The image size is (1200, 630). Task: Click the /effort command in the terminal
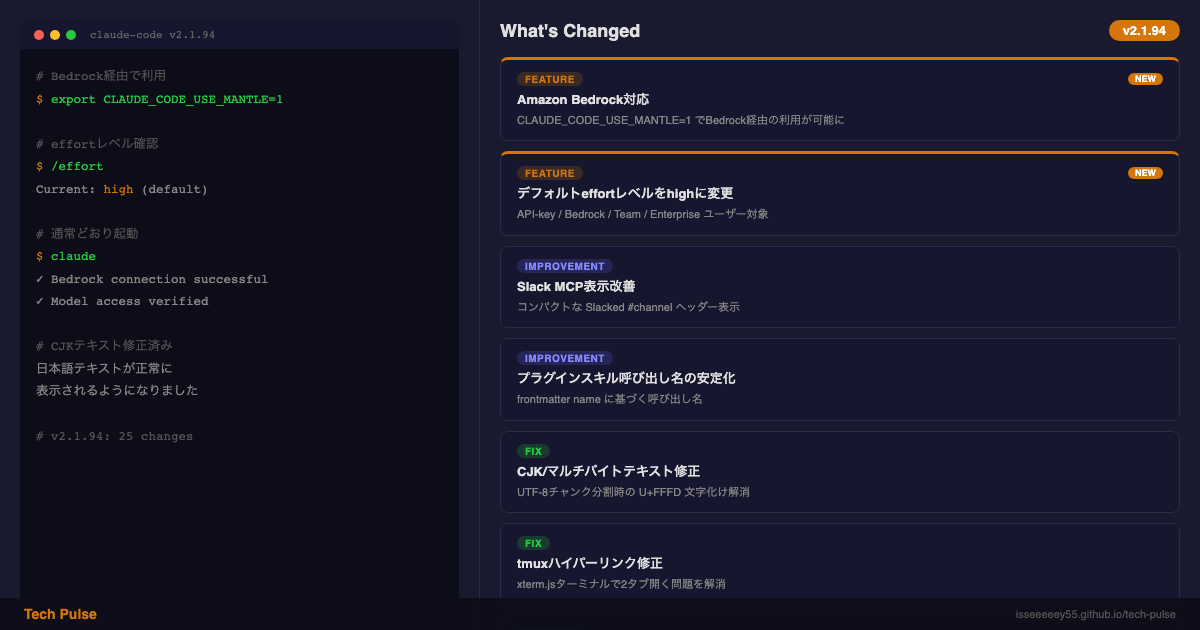[77, 166]
